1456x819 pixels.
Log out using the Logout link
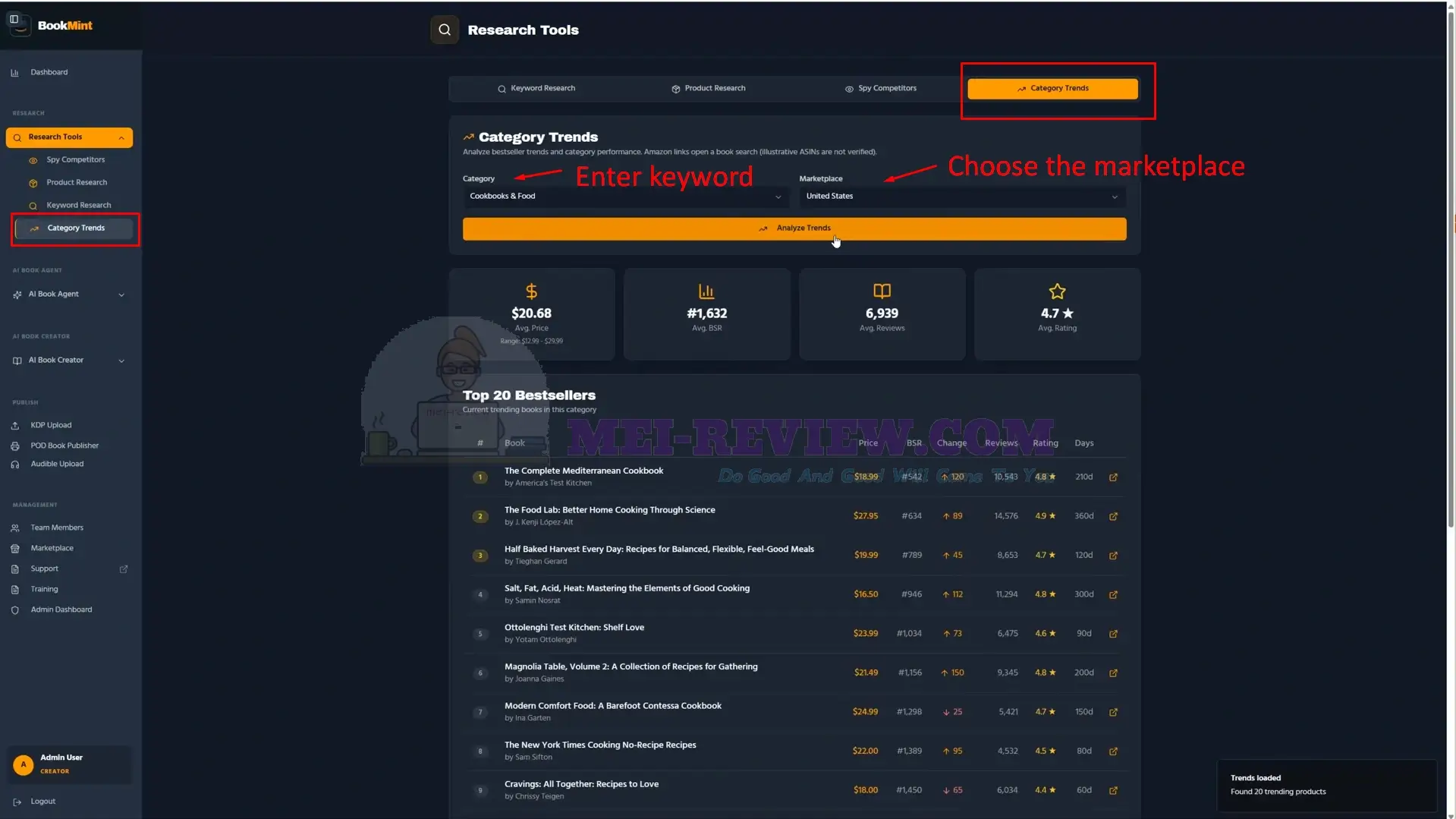42,802
